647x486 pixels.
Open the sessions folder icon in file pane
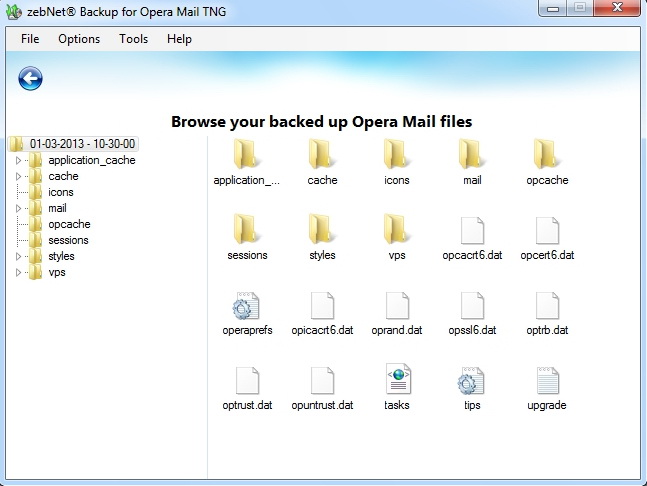pyautogui.click(x=247, y=229)
